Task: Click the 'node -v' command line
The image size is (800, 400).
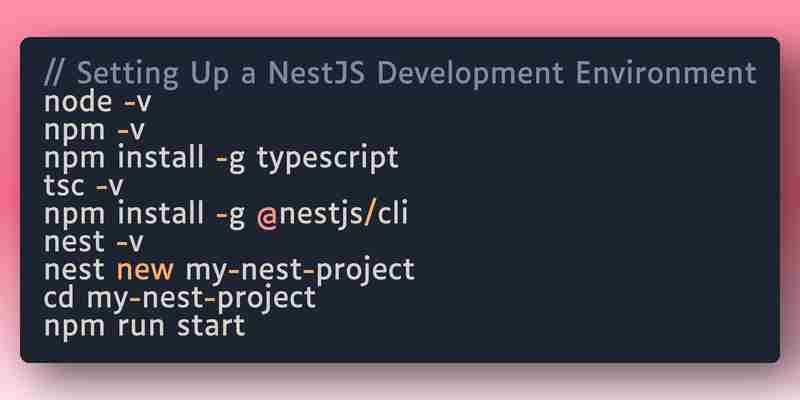Action: pos(97,102)
